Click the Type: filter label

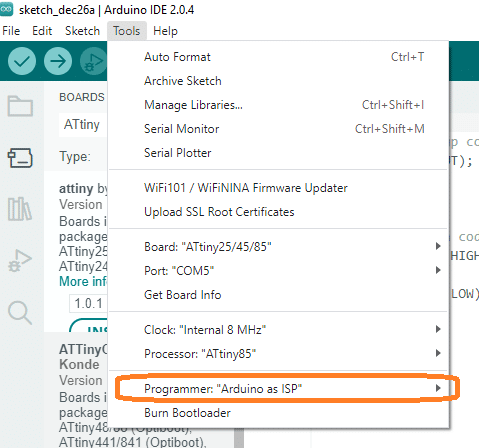tap(75, 157)
